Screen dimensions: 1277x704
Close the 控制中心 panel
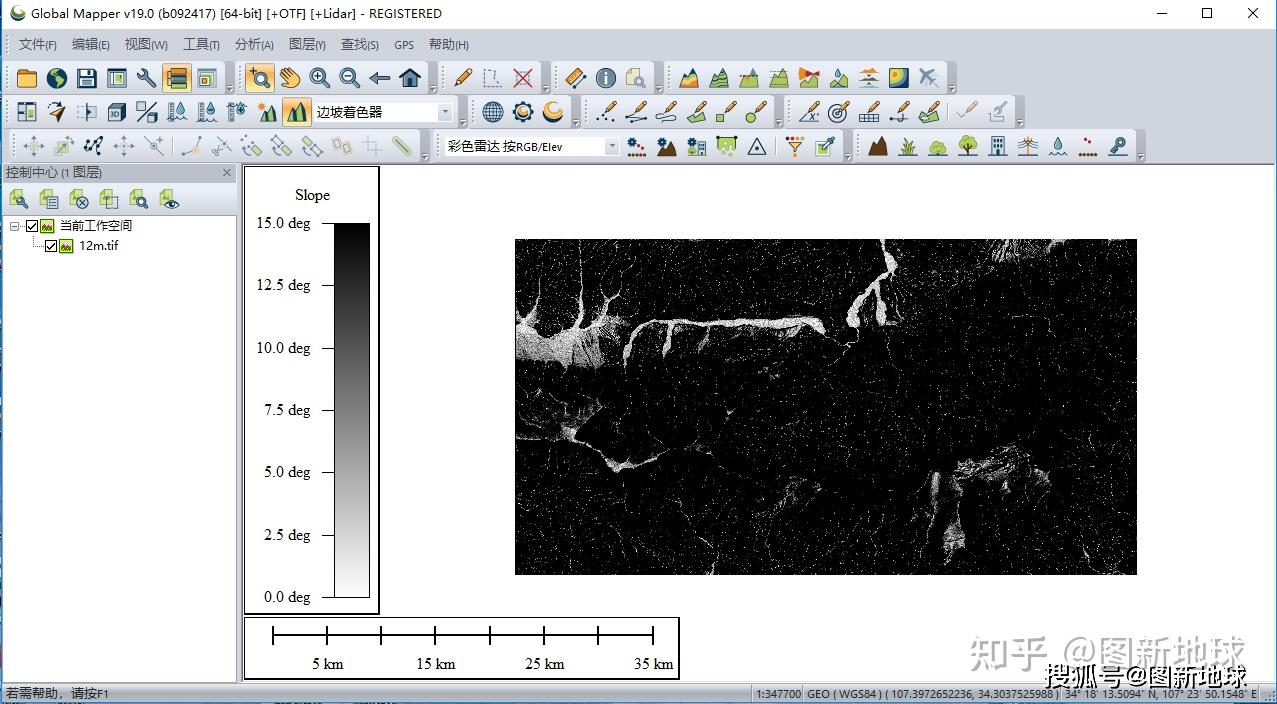(x=227, y=173)
